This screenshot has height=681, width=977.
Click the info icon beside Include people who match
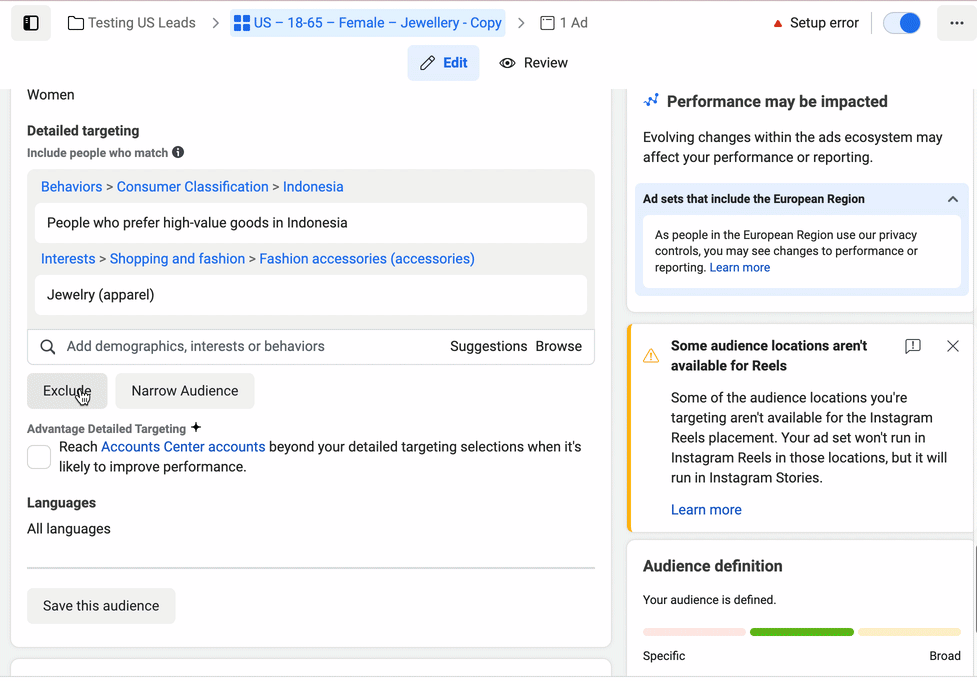tap(178, 153)
